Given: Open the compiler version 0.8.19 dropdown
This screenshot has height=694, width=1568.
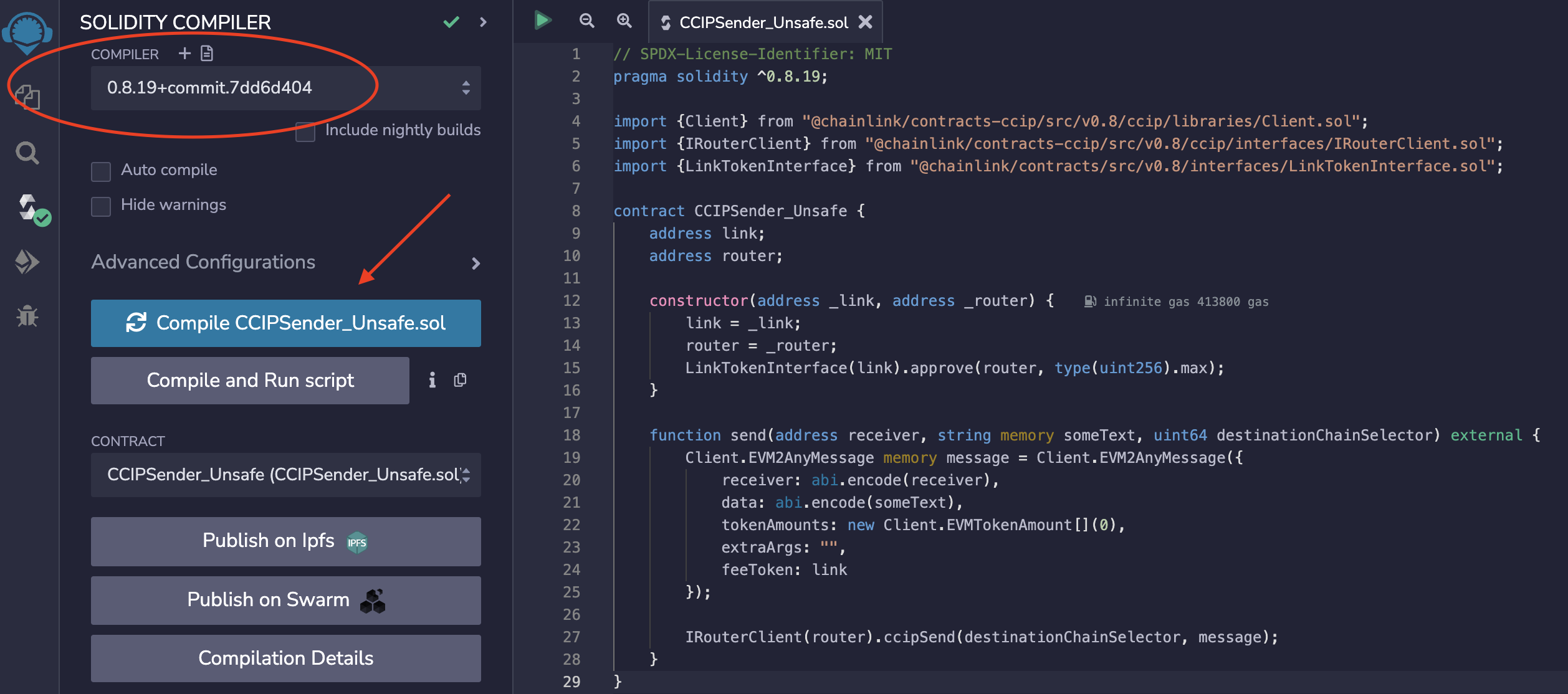Looking at the screenshot, I should pyautogui.click(x=285, y=88).
